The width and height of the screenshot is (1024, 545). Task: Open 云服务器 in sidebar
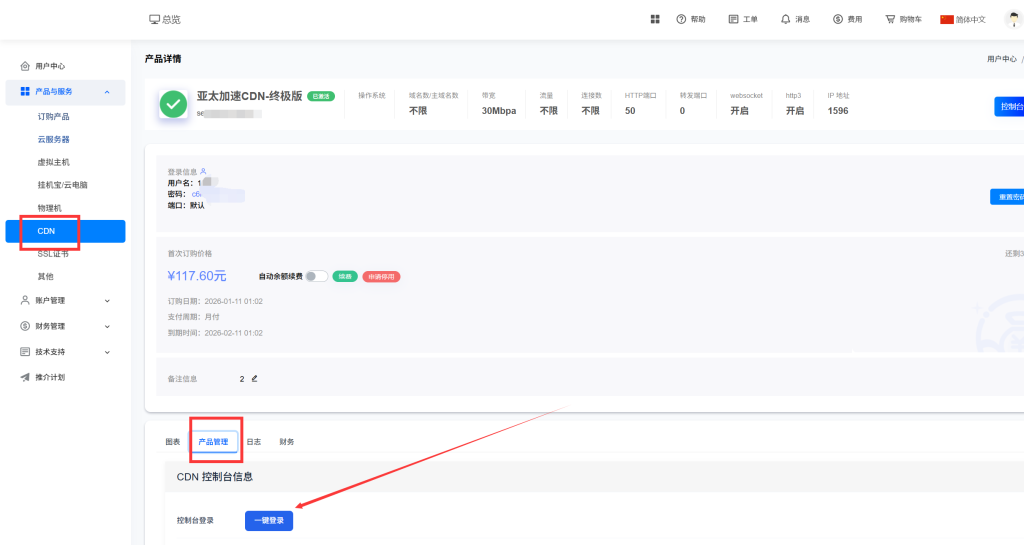54,139
